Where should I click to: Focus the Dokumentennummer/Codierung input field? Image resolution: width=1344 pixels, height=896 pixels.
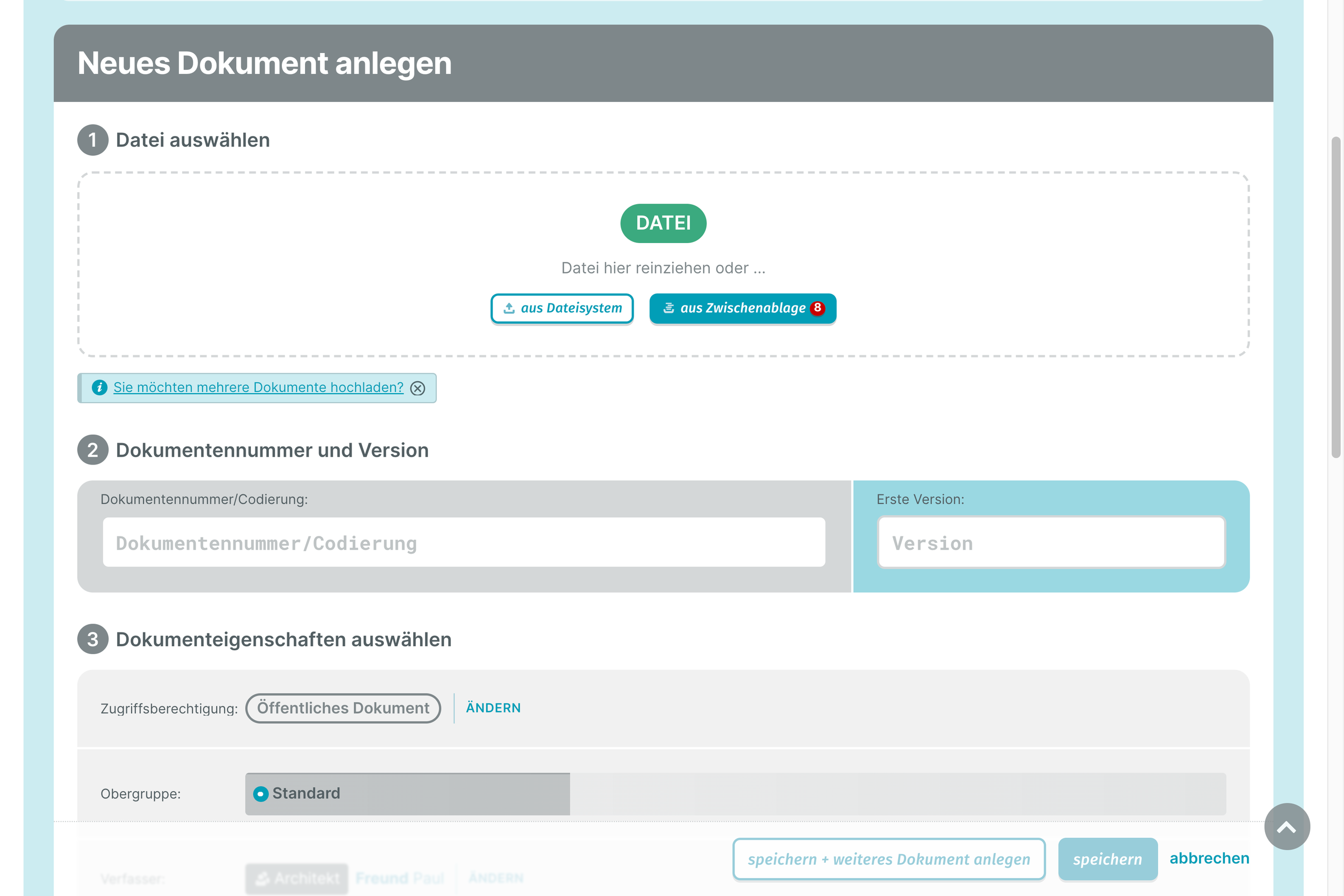[464, 542]
